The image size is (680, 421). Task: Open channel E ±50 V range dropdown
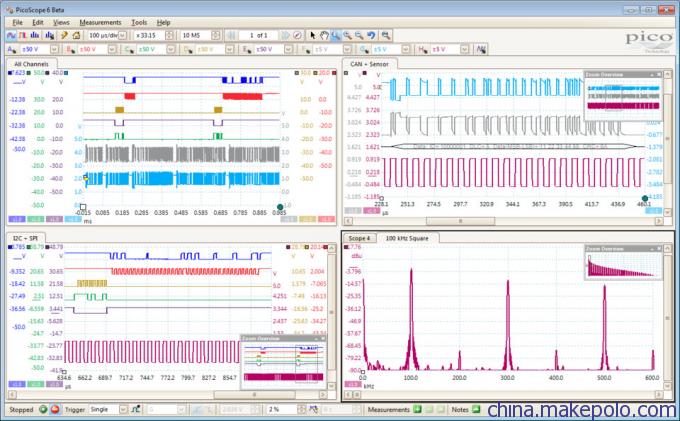tap(288, 49)
